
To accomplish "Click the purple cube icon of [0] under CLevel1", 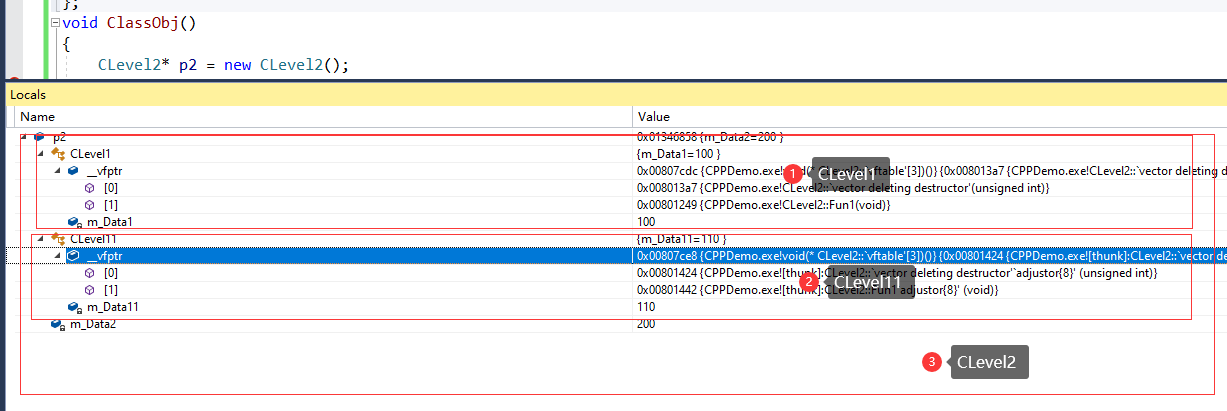I will point(90,188).
